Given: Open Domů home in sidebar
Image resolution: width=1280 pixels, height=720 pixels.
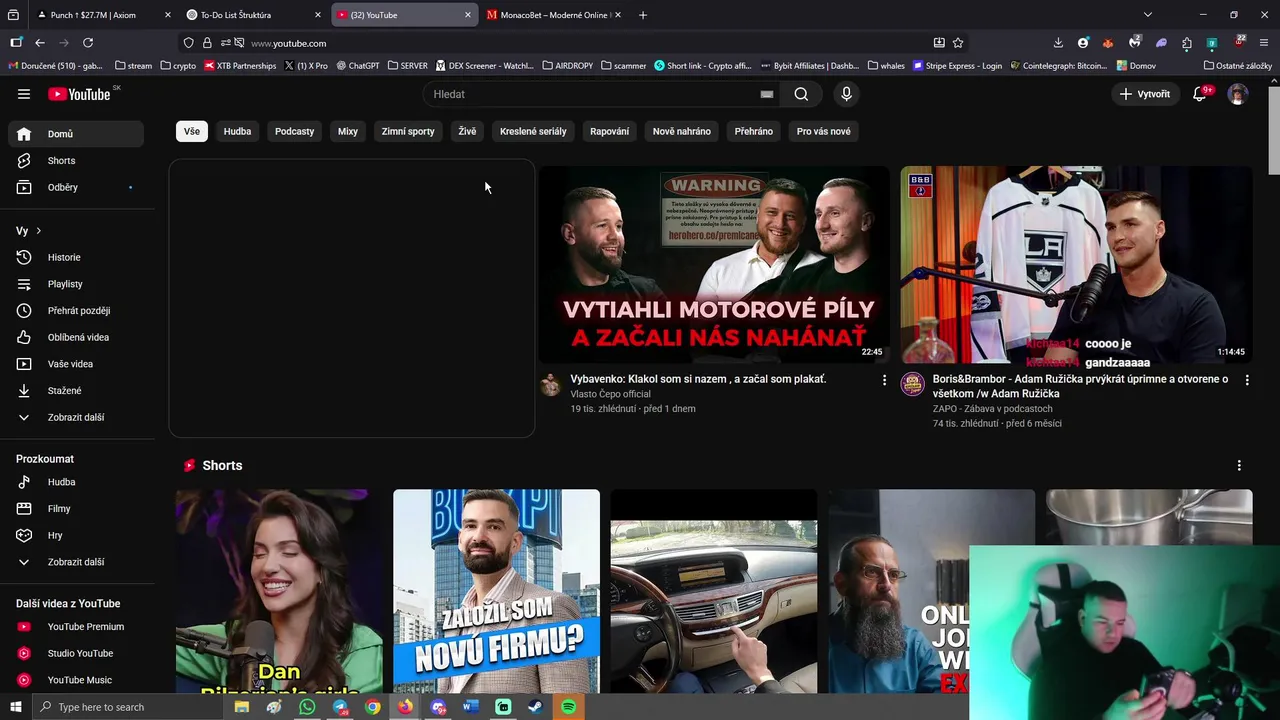Looking at the screenshot, I should click(75, 134).
